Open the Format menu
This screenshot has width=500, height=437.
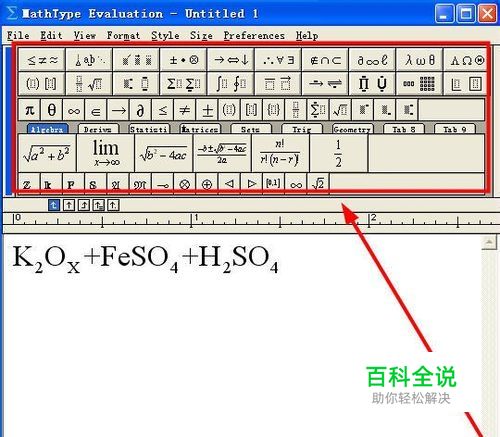click(x=123, y=35)
